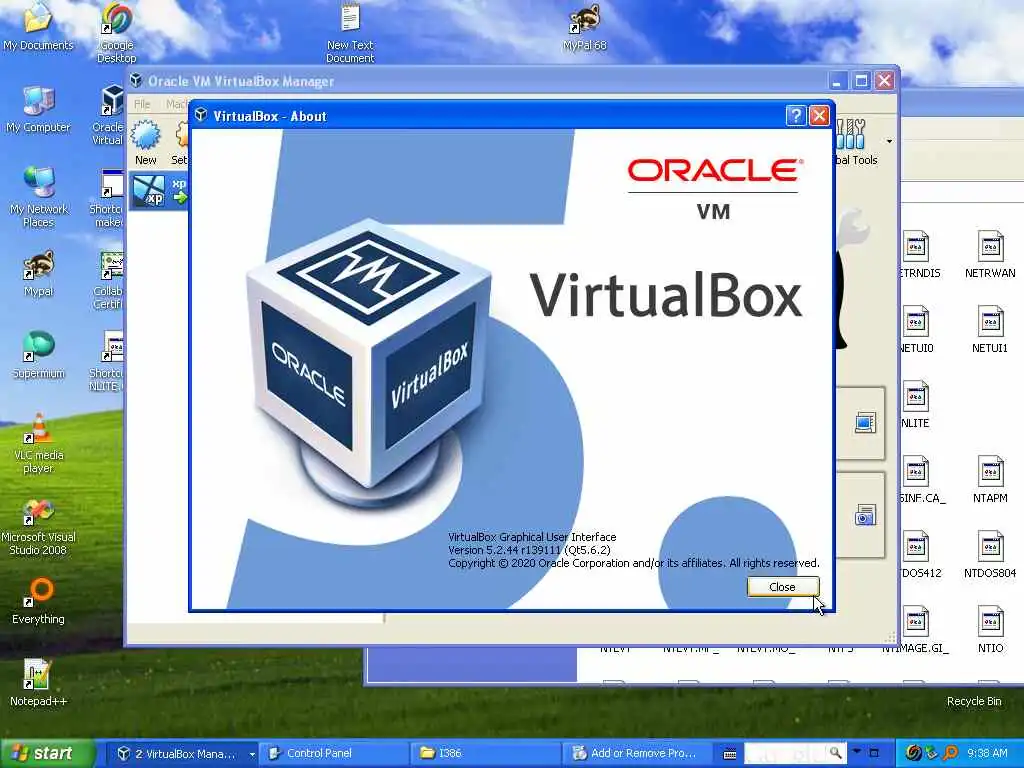Launch Everything search shortcut
The height and width of the screenshot is (768, 1024).
point(38,601)
